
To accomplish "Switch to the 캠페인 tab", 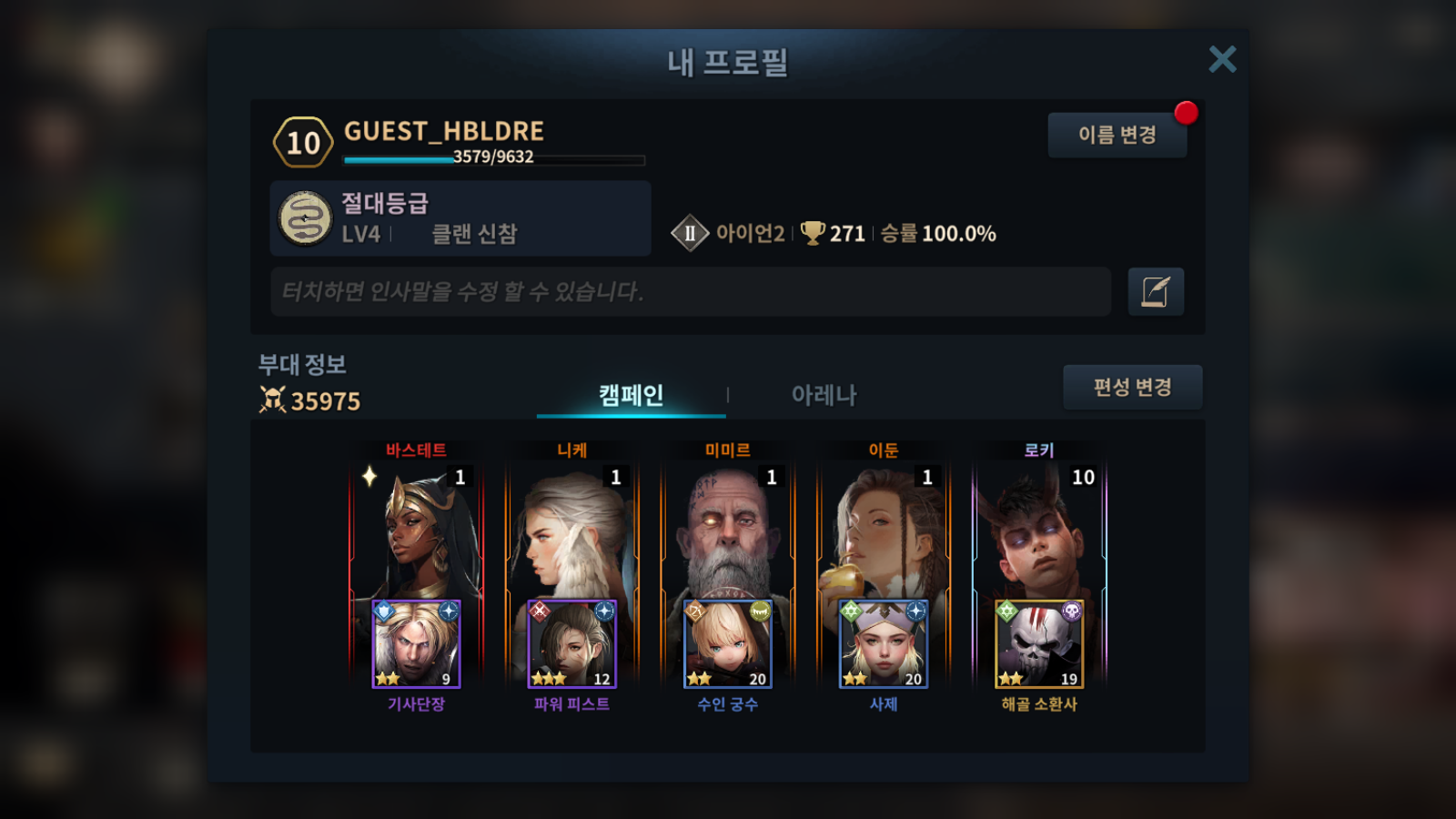I will click(x=631, y=395).
